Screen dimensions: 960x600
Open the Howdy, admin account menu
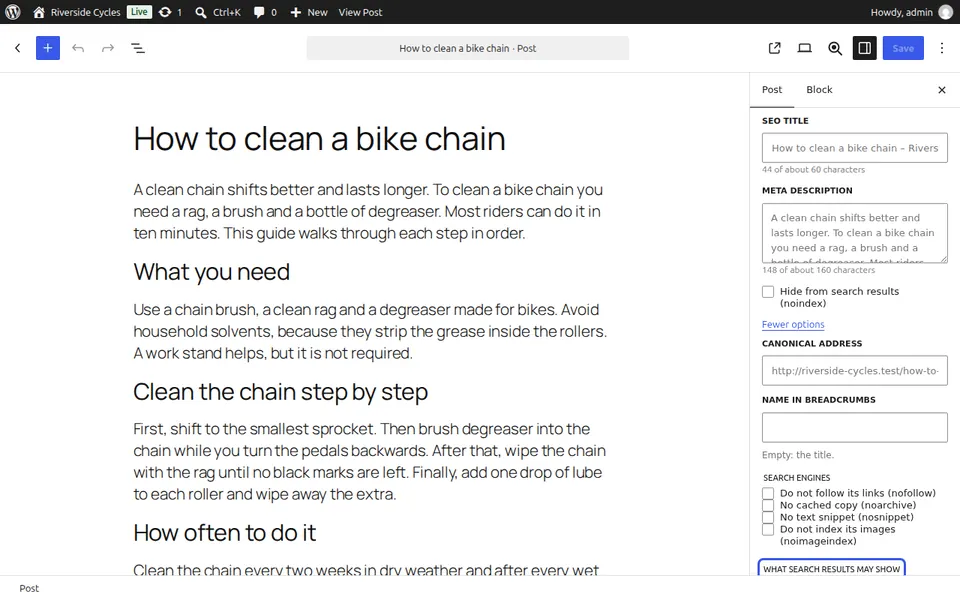(901, 12)
